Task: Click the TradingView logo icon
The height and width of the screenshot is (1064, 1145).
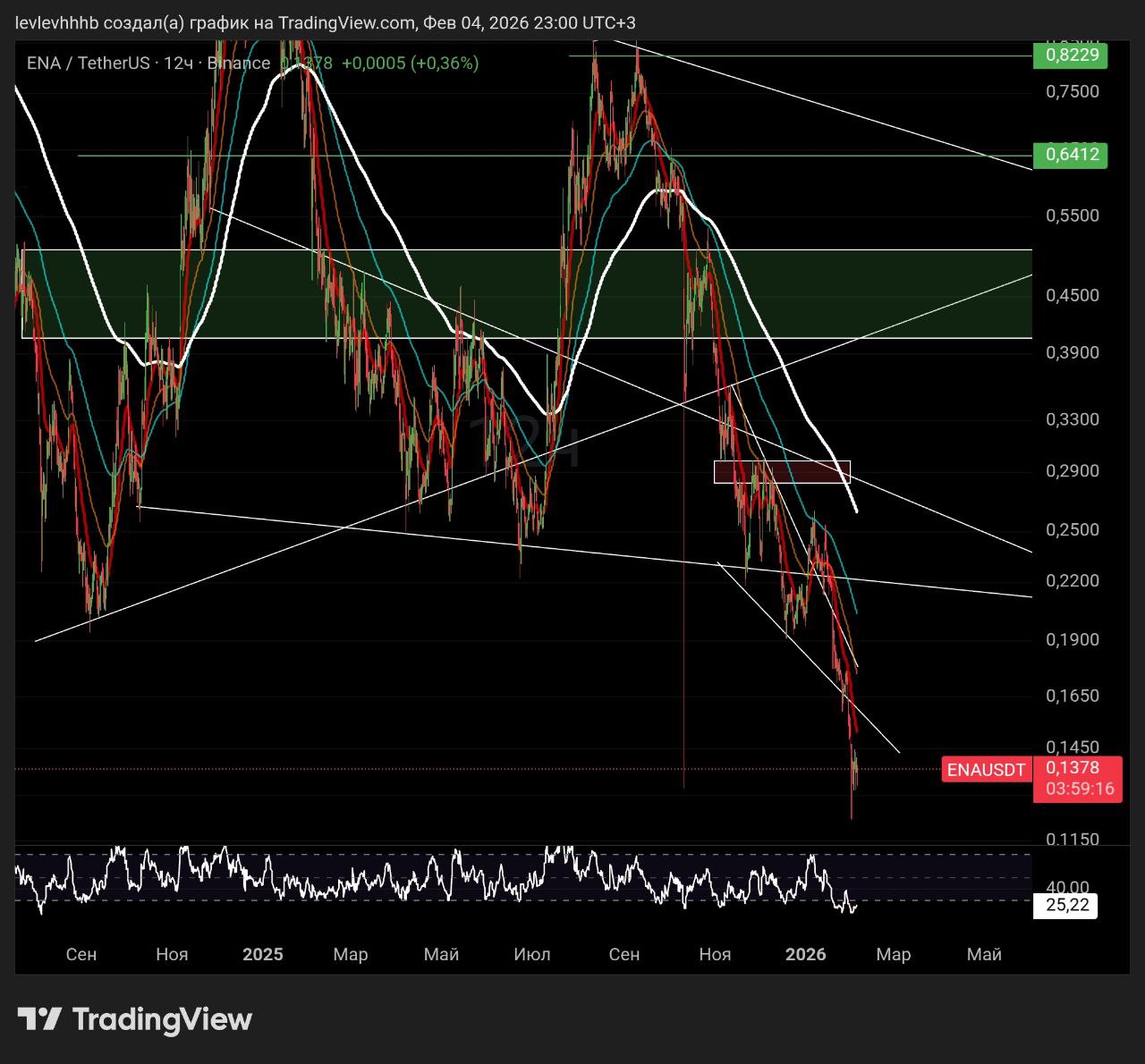Action: point(39,1019)
